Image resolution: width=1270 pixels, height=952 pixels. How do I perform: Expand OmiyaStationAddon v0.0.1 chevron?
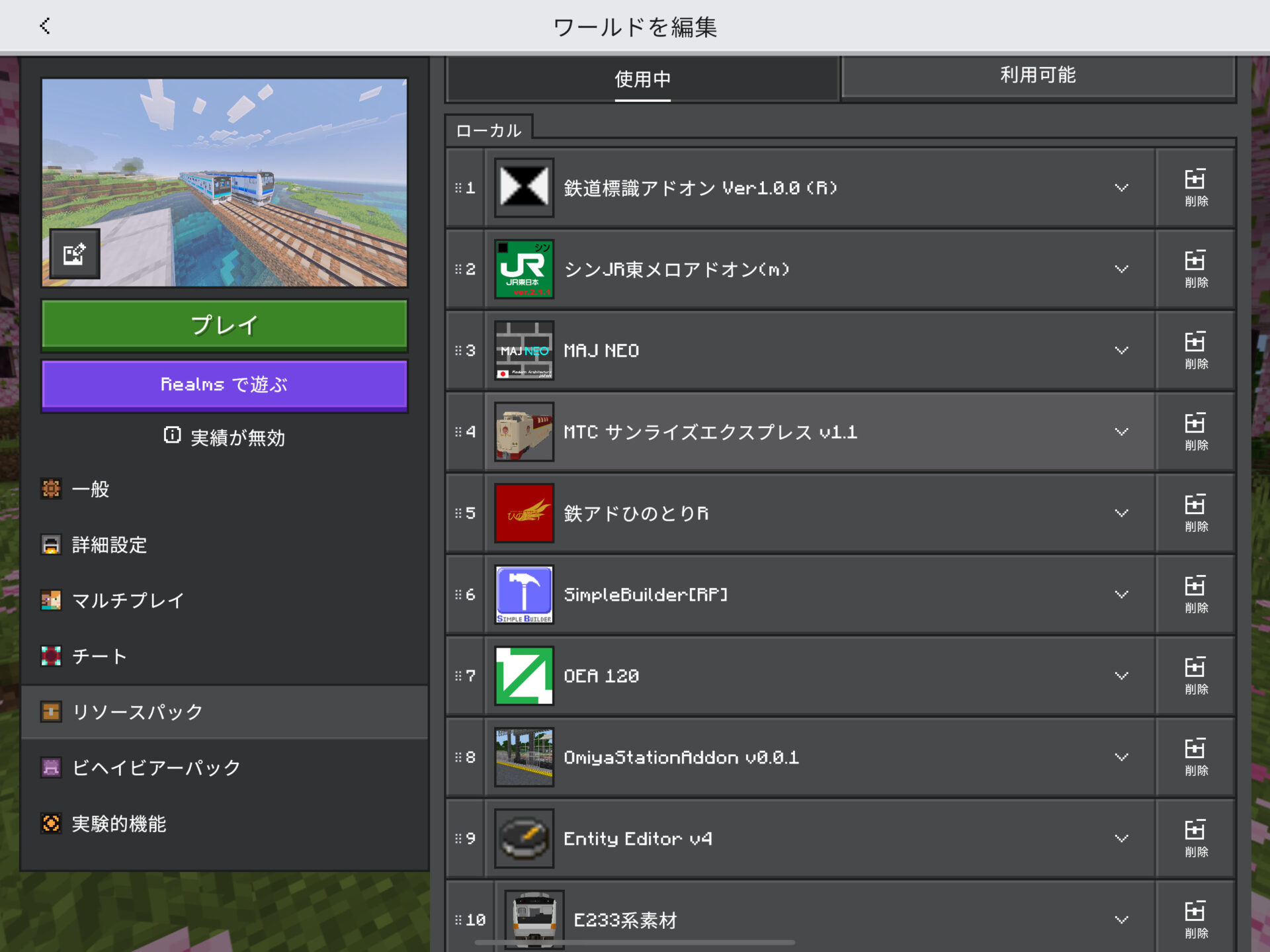[1121, 757]
